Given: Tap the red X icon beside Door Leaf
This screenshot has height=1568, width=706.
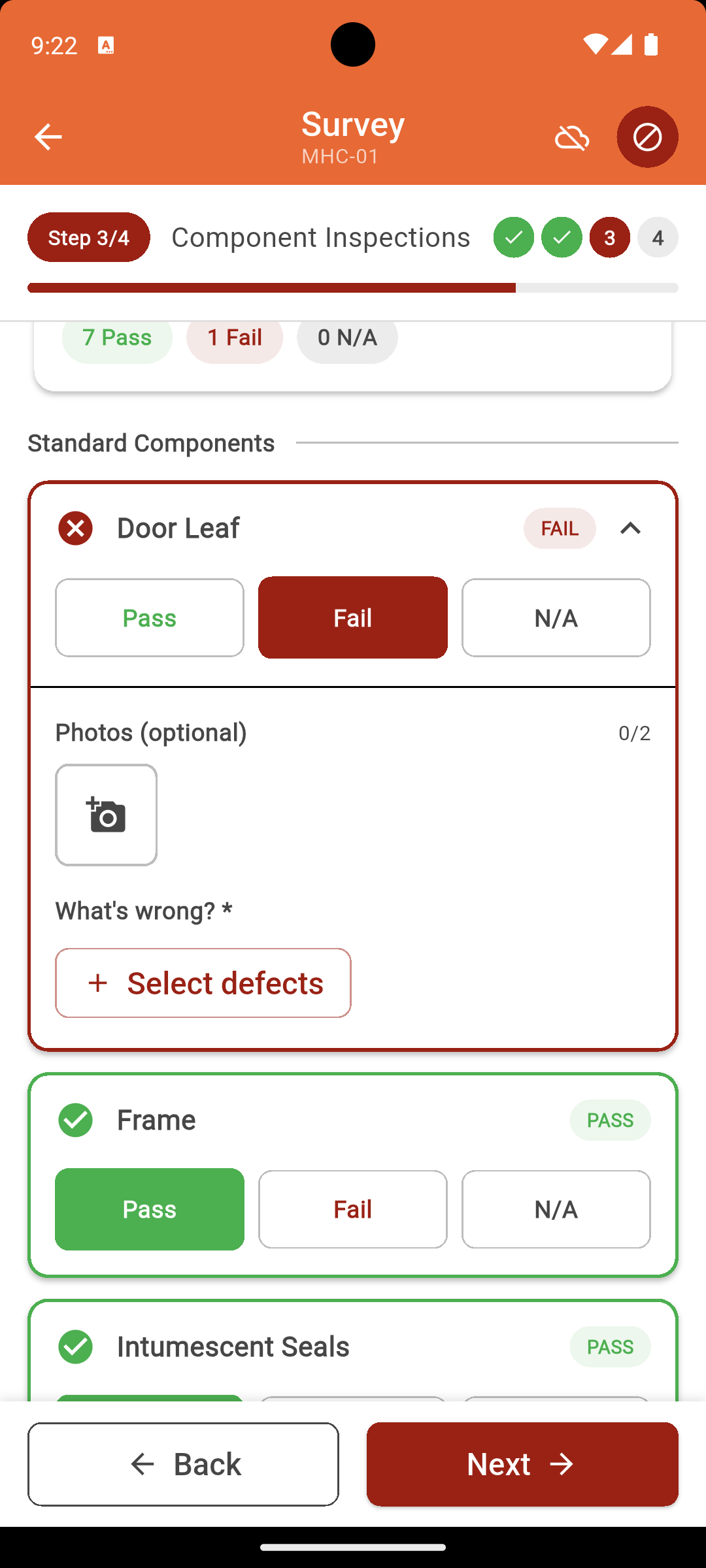Looking at the screenshot, I should (x=75, y=528).
